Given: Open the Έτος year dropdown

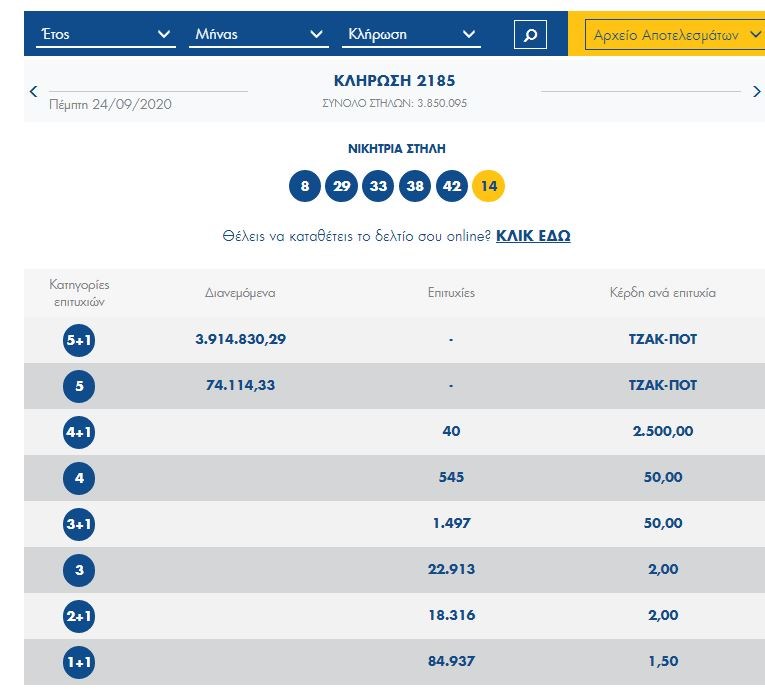Looking at the screenshot, I should 105,35.
